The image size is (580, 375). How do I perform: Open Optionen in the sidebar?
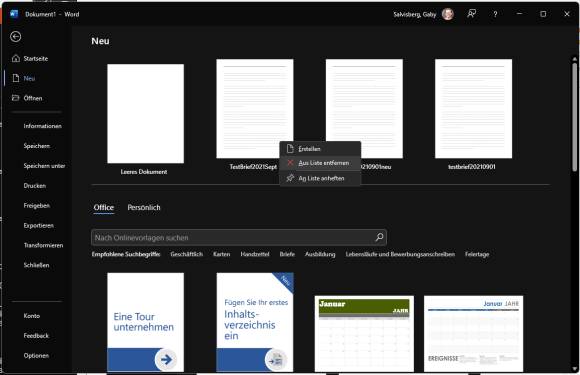tap(36, 355)
